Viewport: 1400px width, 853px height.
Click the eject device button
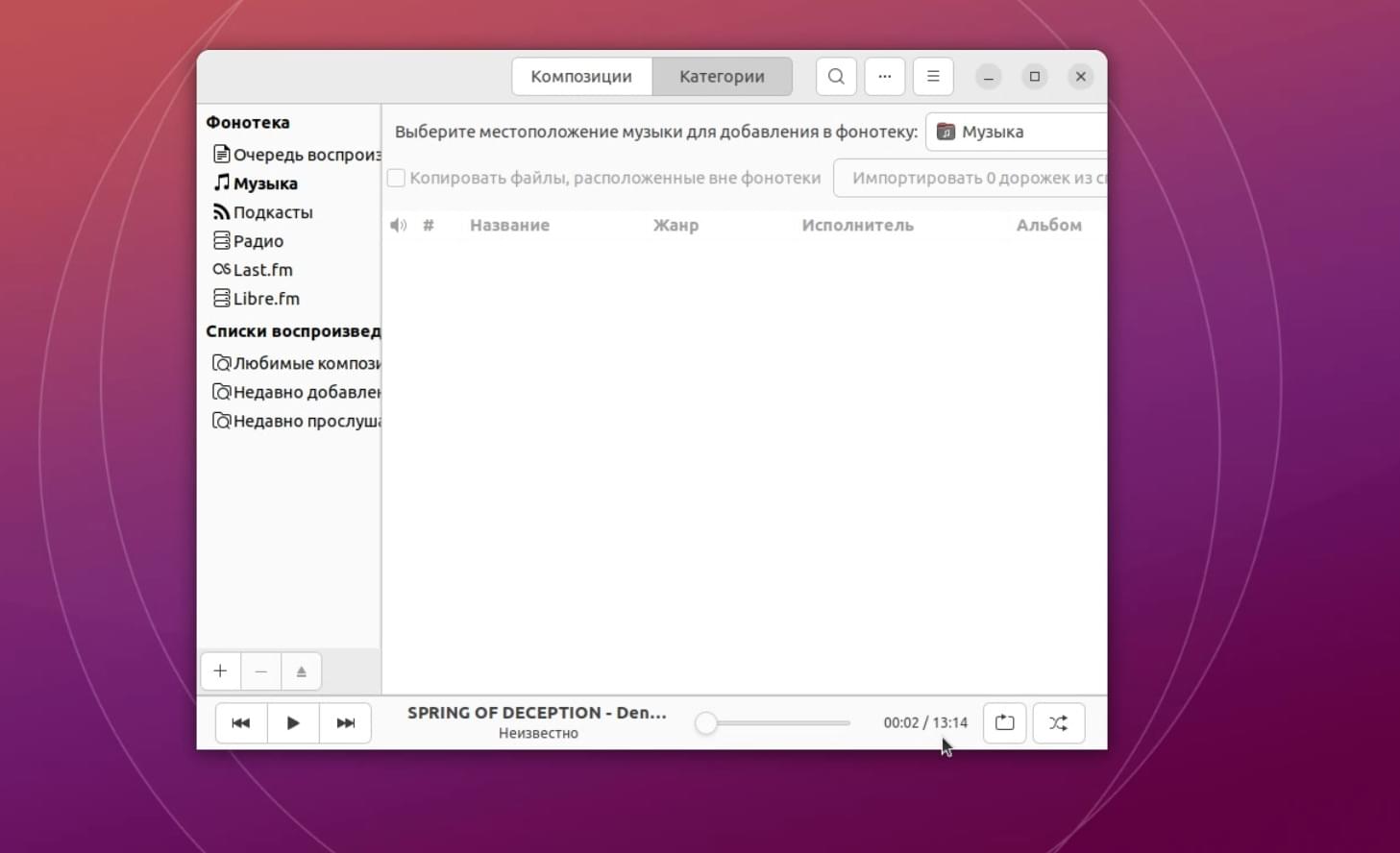[x=302, y=671]
